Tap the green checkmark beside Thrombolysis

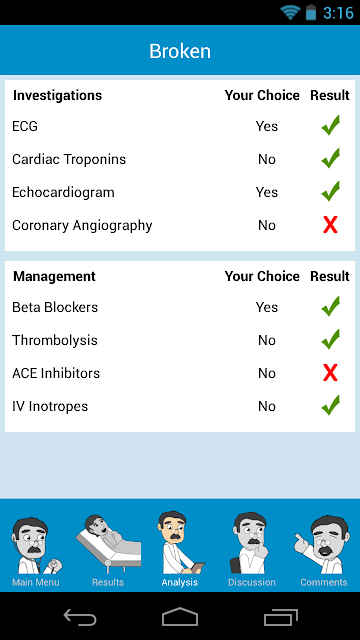(331, 339)
